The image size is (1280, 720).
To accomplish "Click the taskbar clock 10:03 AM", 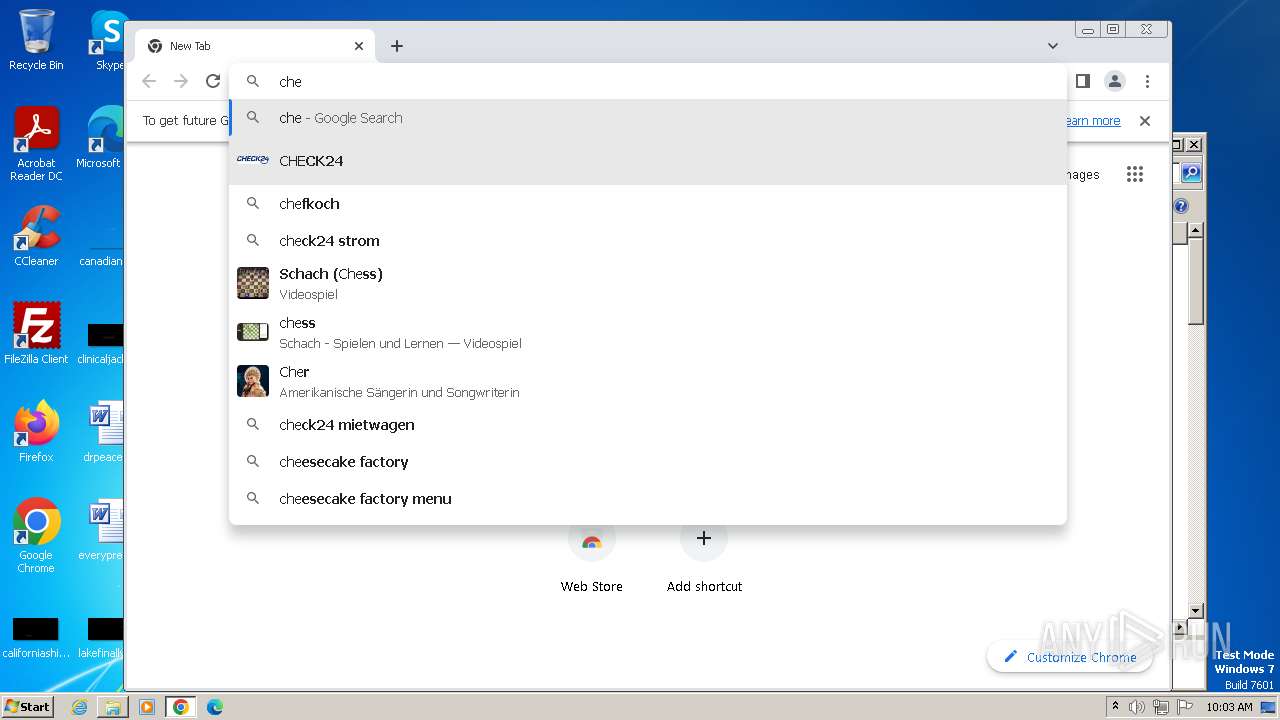I will pyautogui.click(x=1229, y=707).
